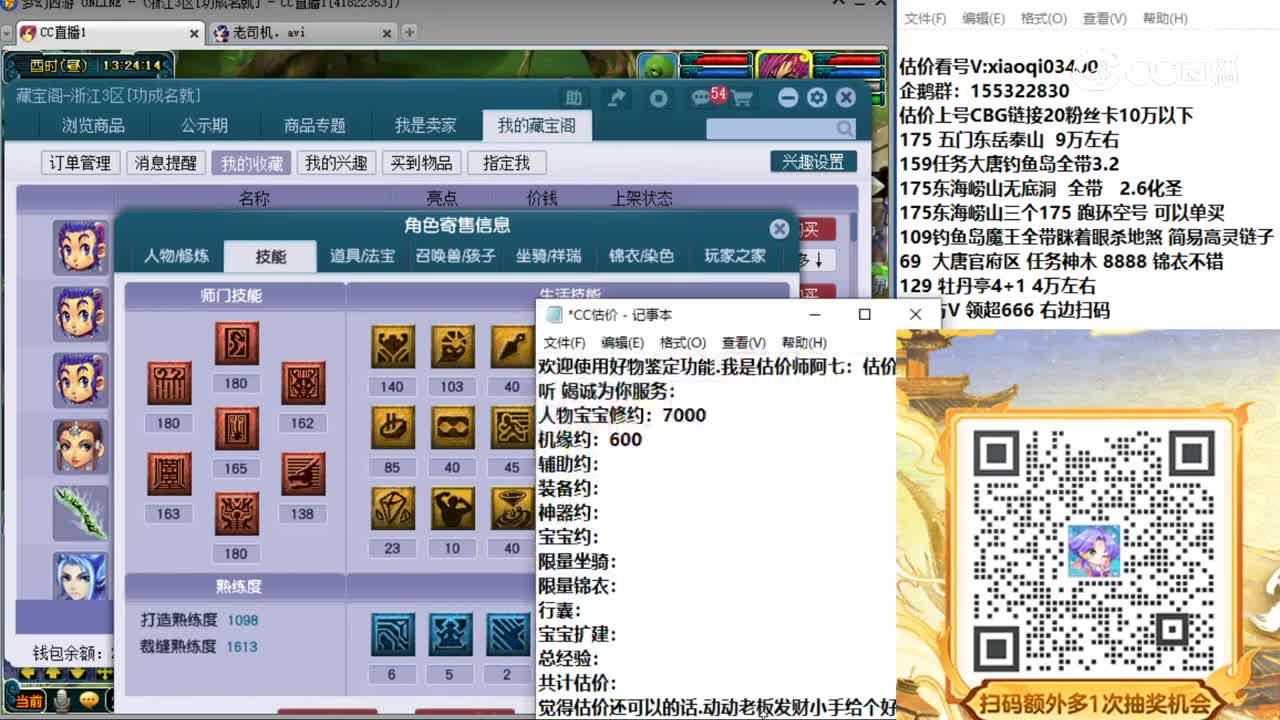Click the search magnifier icon
This screenshot has height=720, width=1280.
(845, 128)
